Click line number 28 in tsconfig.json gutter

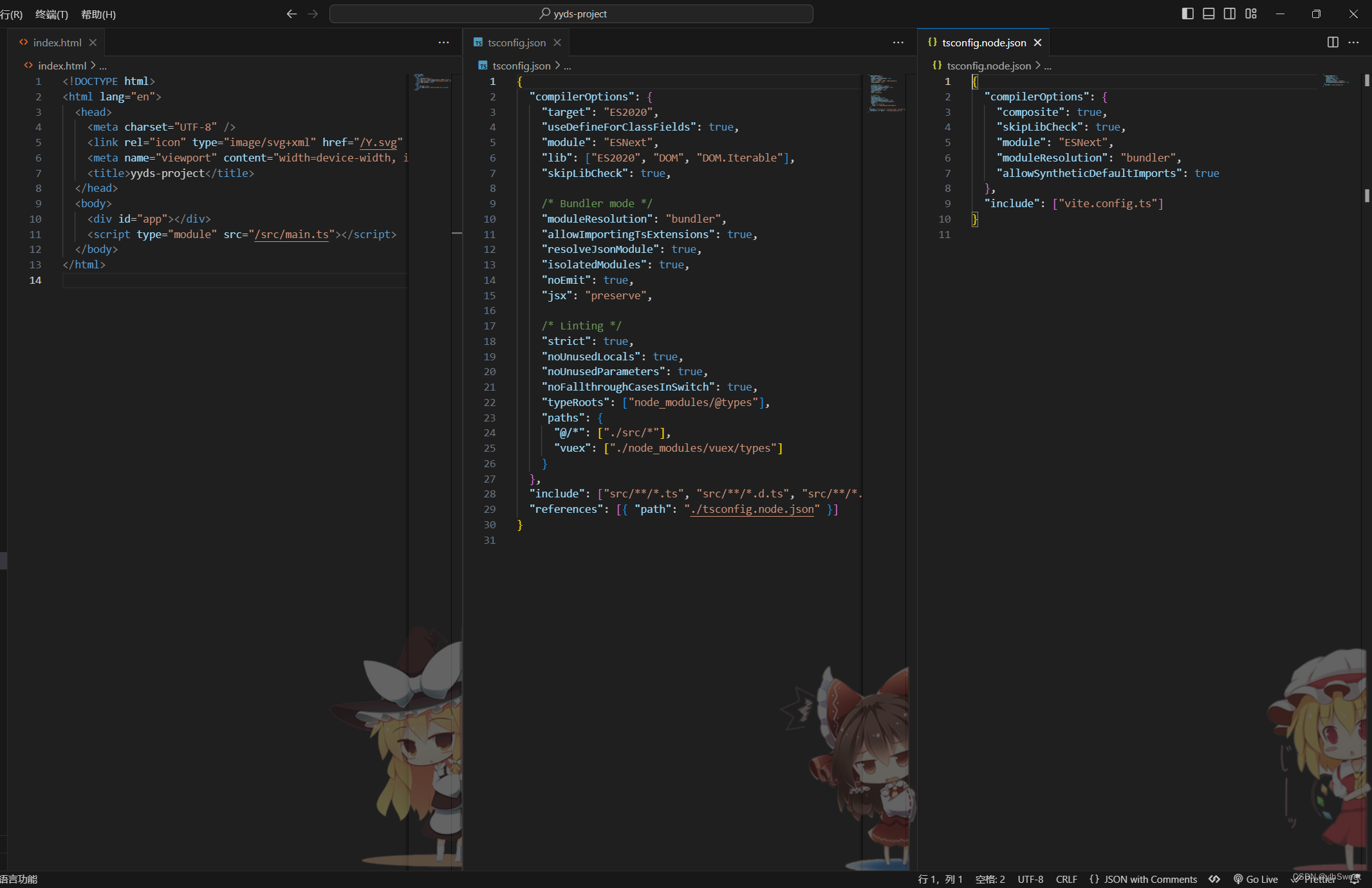pyautogui.click(x=489, y=494)
